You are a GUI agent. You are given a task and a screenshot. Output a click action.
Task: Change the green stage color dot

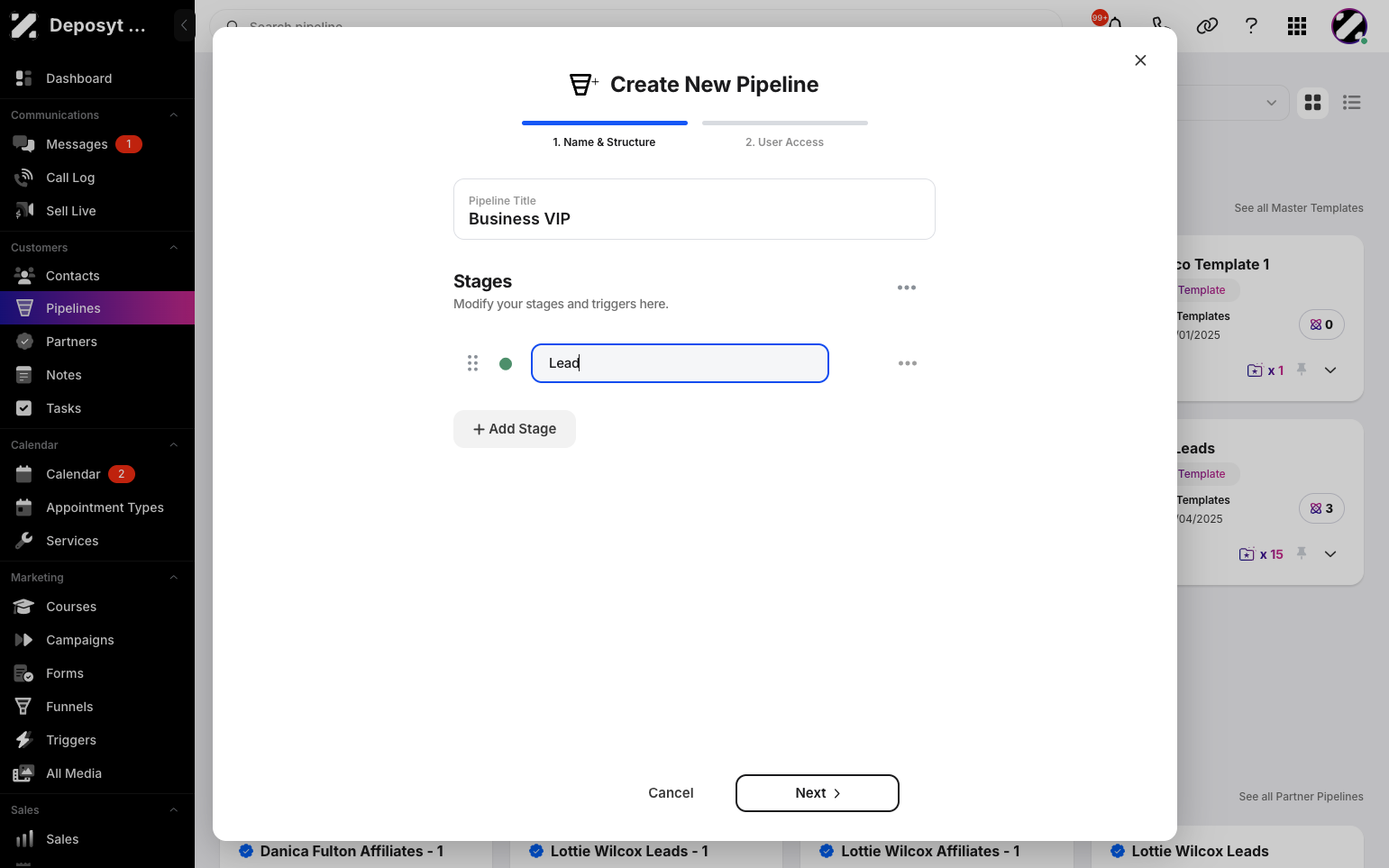(x=506, y=364)
